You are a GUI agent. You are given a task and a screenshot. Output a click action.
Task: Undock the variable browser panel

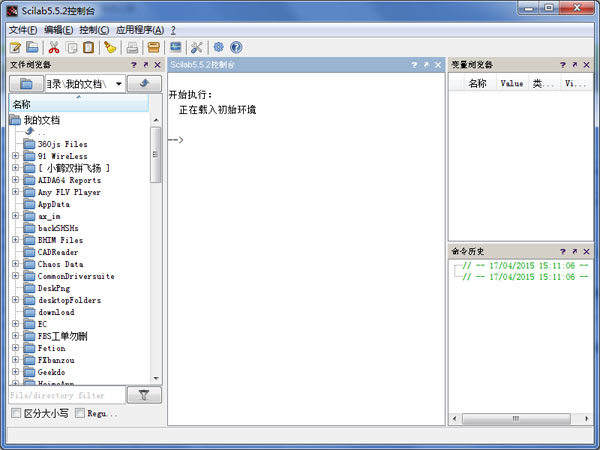point(574,65)
